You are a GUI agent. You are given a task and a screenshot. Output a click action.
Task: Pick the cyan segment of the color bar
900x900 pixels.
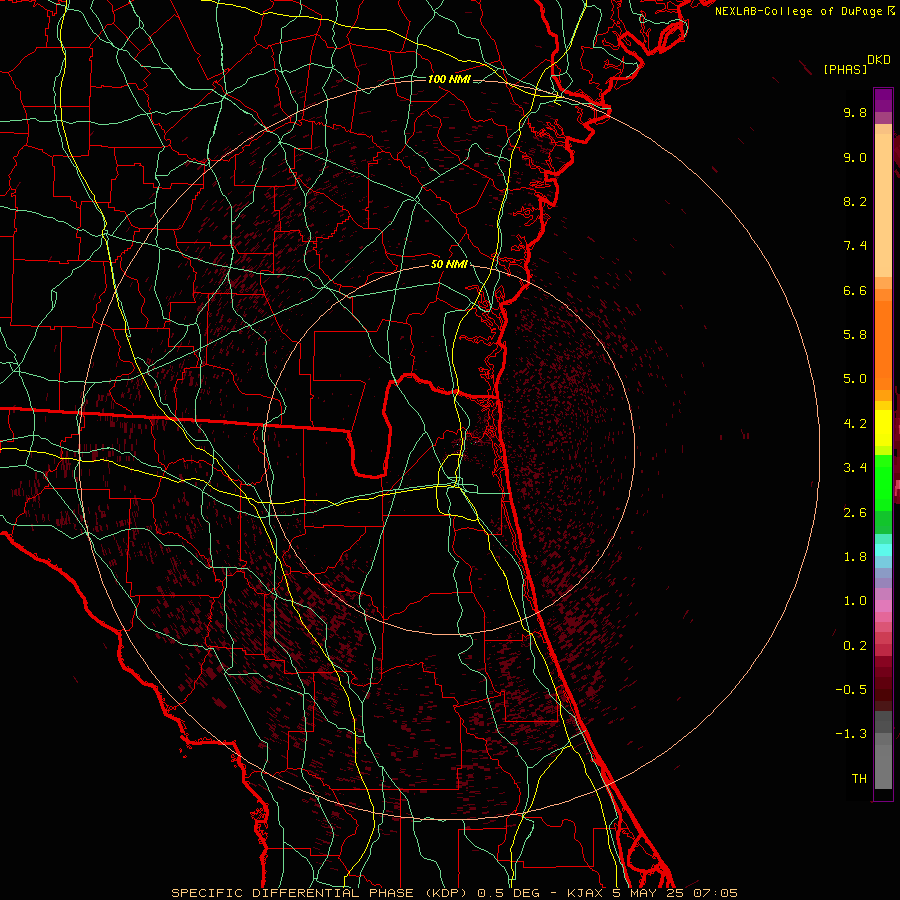(x=883, y=550)
